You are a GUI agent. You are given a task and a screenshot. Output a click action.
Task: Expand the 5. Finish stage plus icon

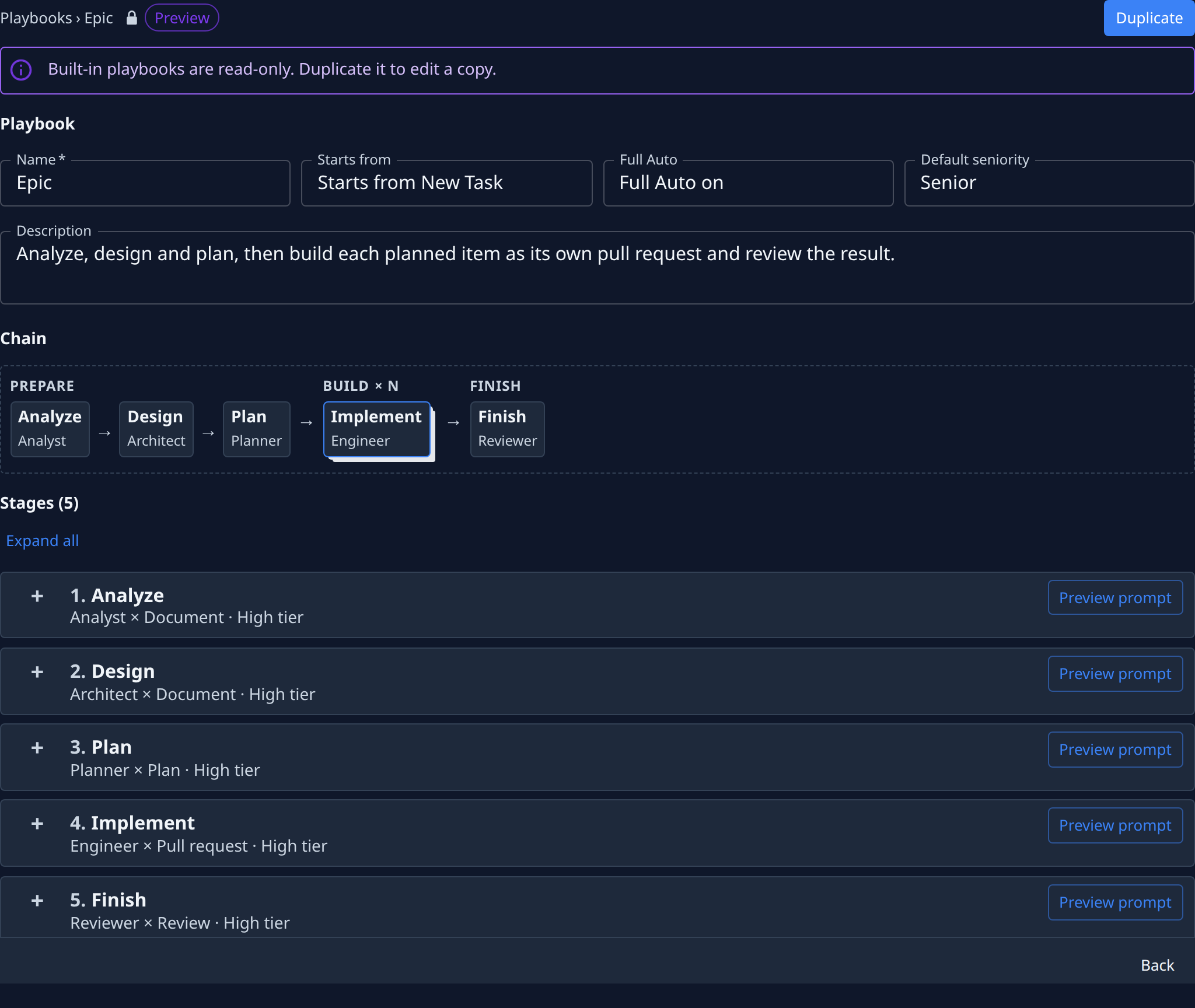click(x=37, y=901)
